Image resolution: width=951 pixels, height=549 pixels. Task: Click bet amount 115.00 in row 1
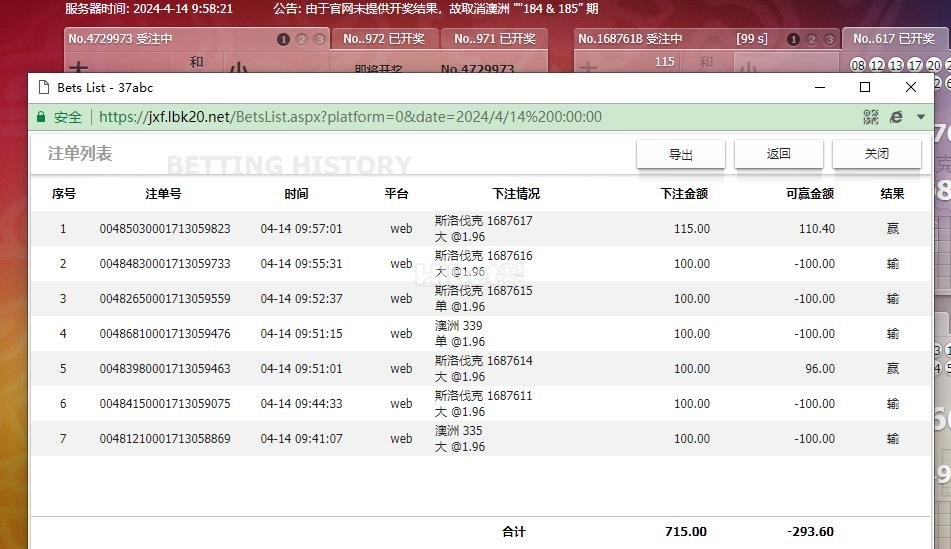[692, 229]
